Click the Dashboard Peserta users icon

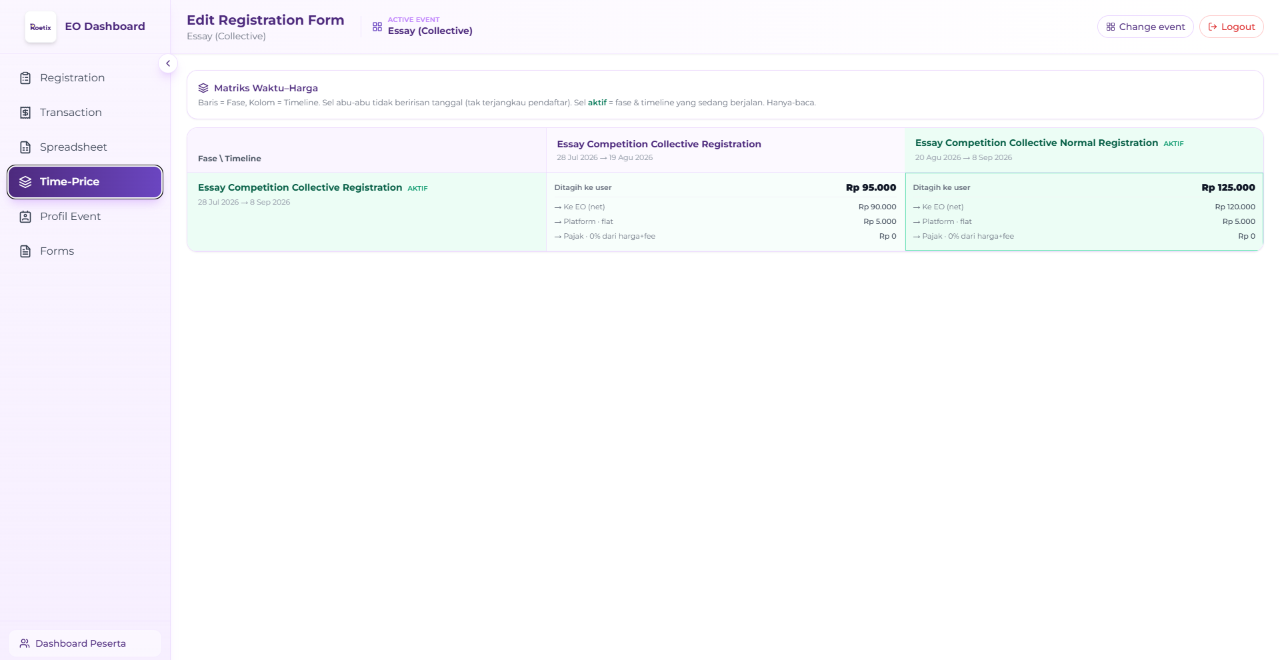[x=25, y=644]
